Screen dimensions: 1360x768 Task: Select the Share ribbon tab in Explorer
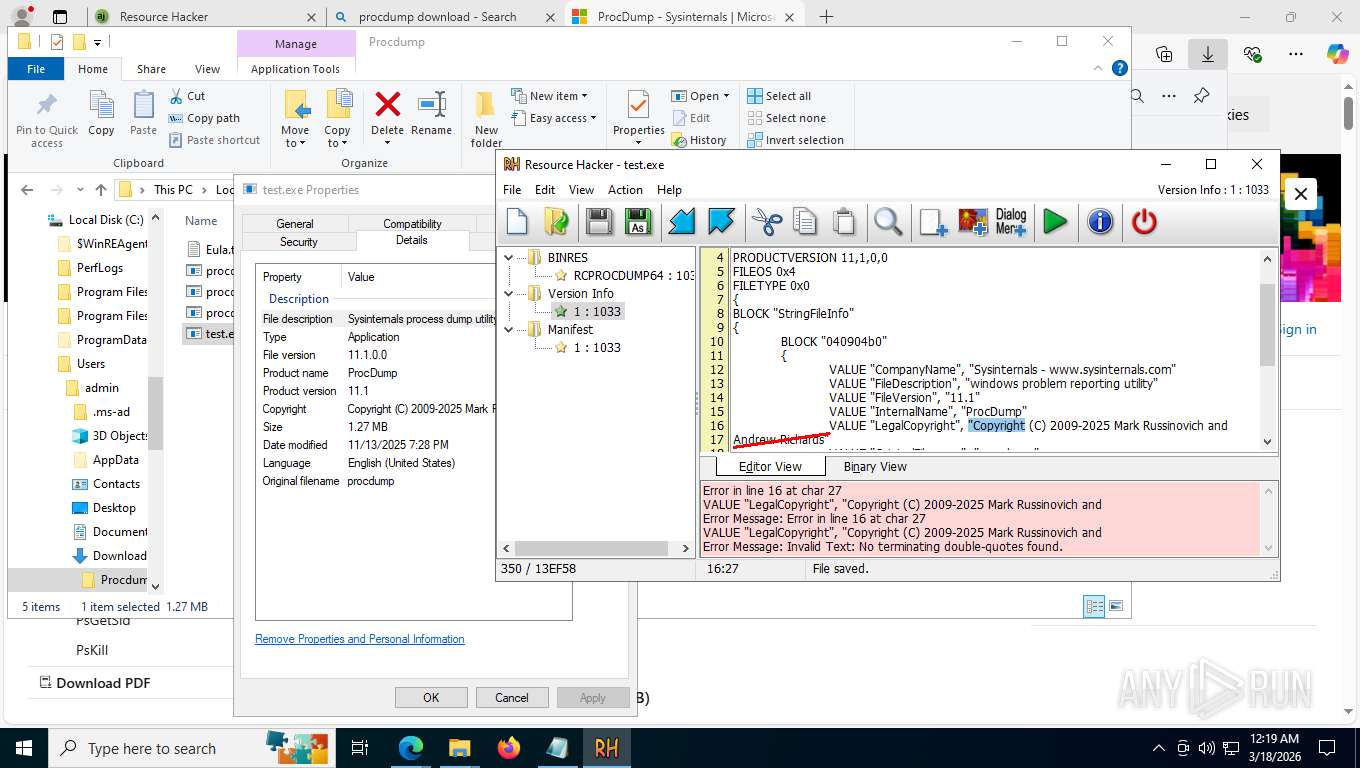coord(152,69)
